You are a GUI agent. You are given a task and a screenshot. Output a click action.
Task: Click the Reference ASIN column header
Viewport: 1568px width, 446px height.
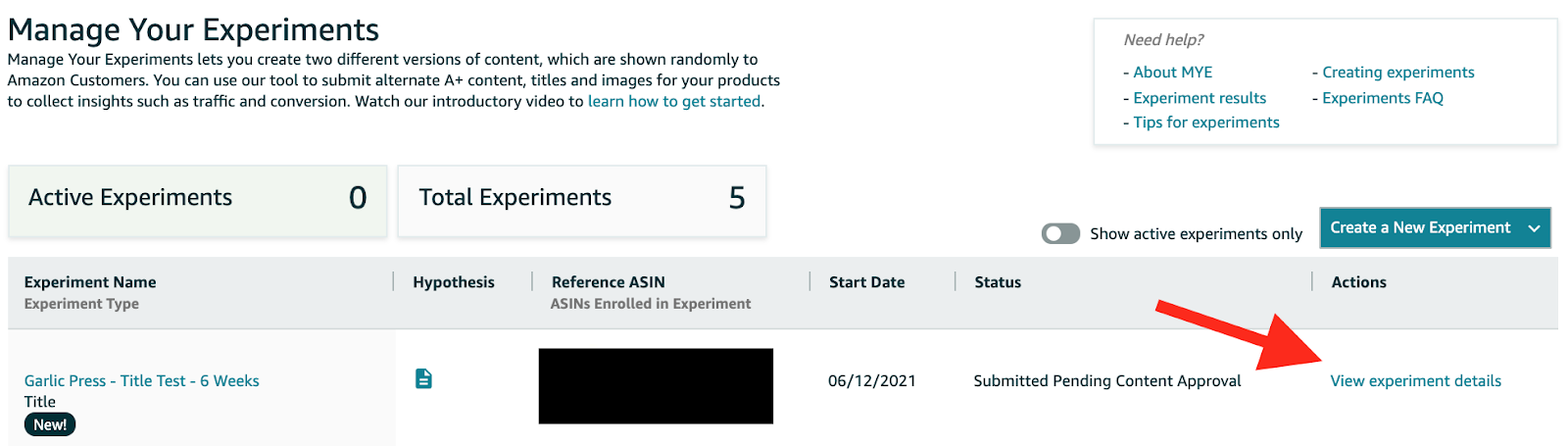pyautogui.click(x=608, y=282)
